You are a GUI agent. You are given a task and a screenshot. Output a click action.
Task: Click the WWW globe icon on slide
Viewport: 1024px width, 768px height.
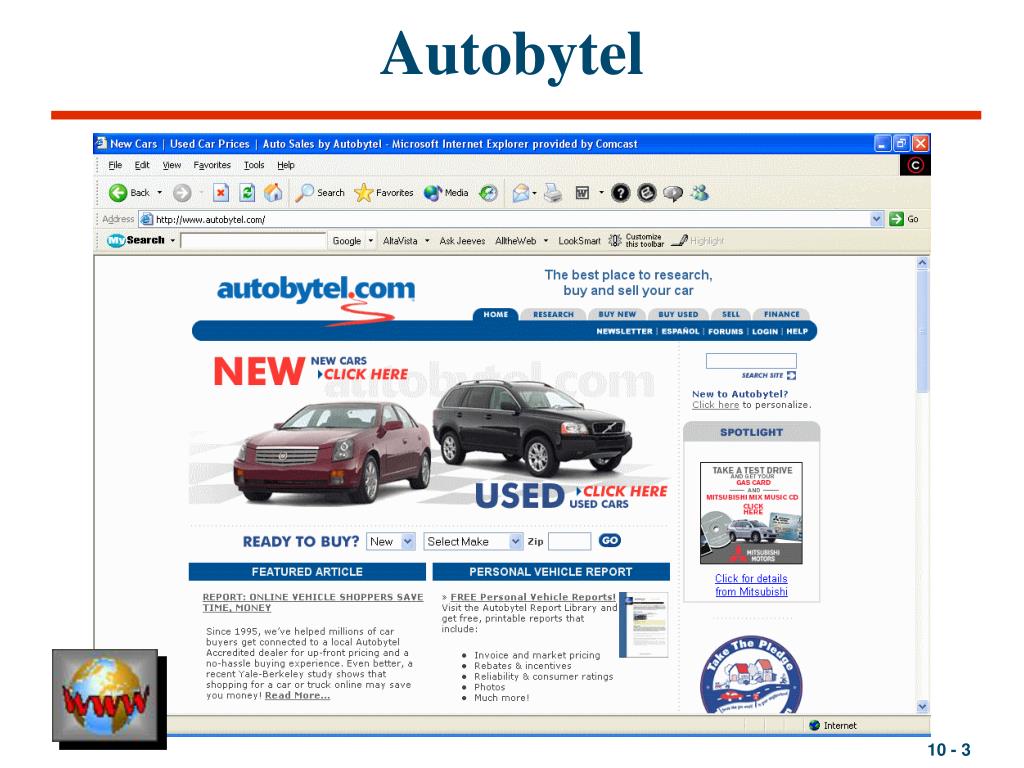tap(104, 695)
